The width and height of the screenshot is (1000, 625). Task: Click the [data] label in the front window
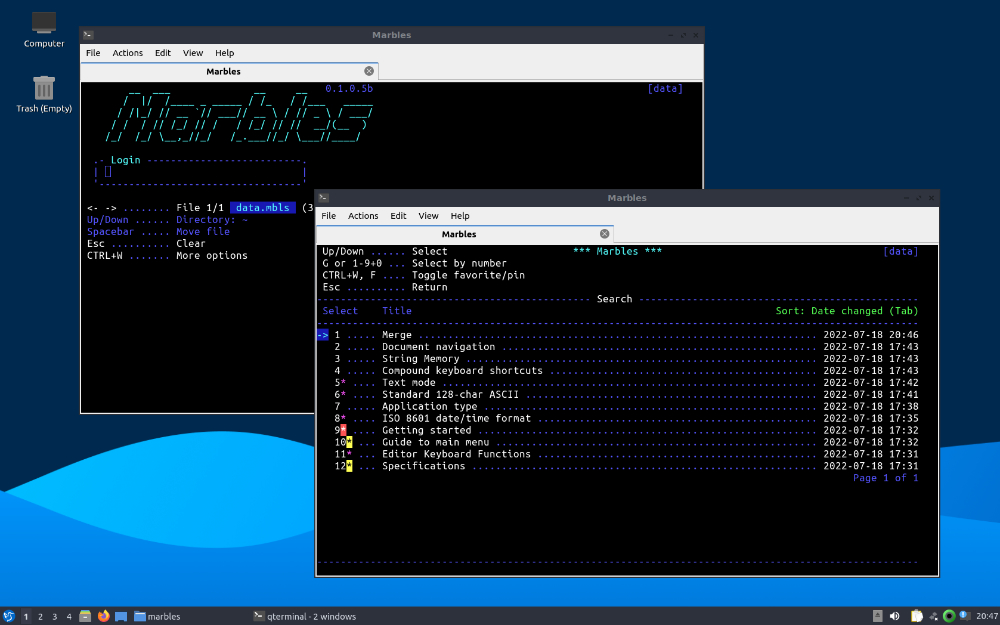(901, 251)
